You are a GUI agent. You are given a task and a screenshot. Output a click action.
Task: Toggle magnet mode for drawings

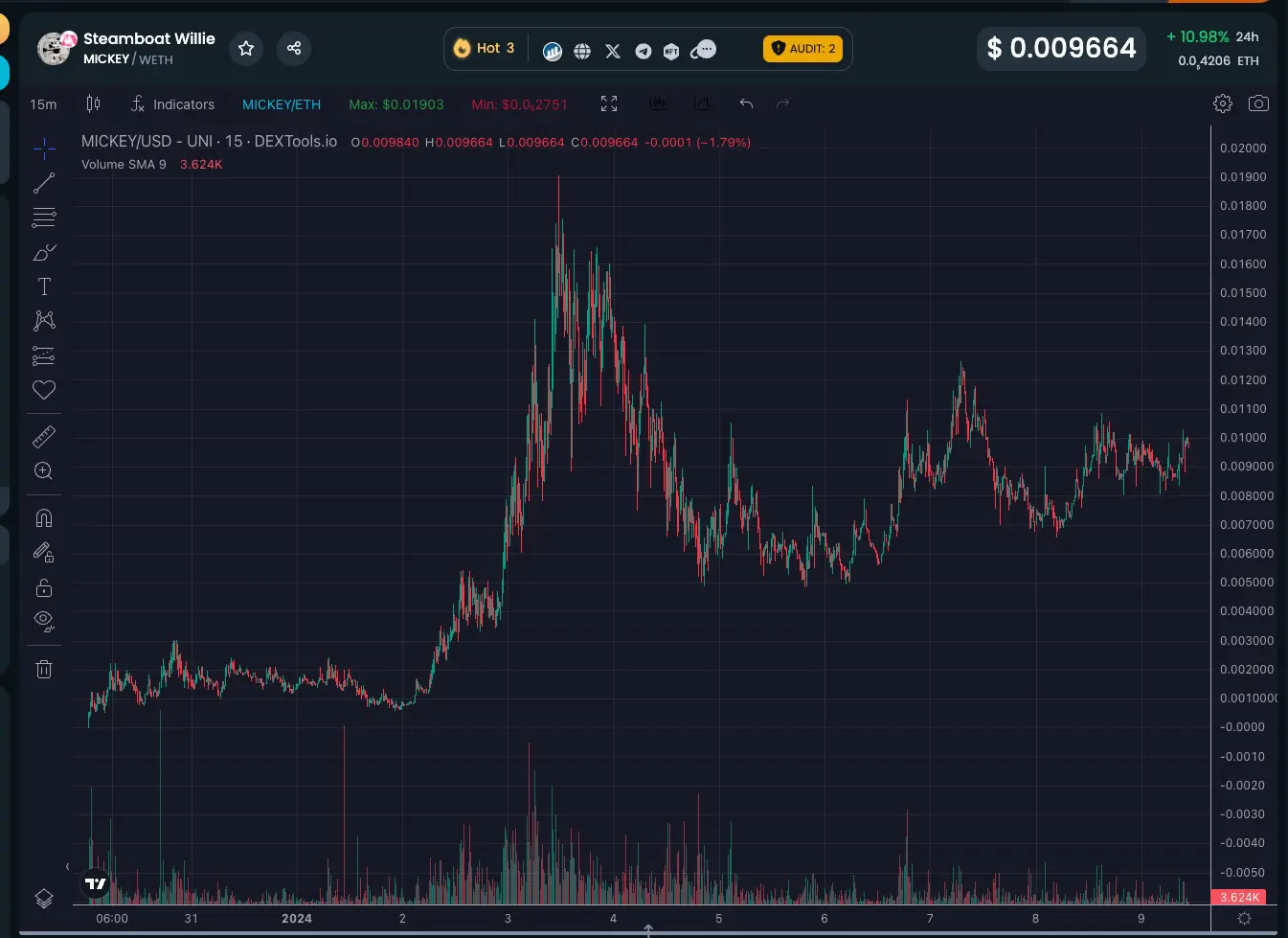[44, 518]
